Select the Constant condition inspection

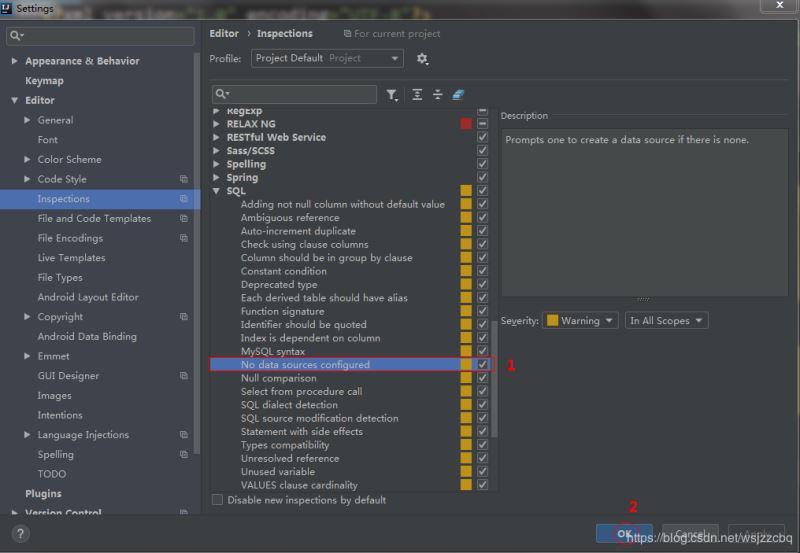(x=284, y=271)
